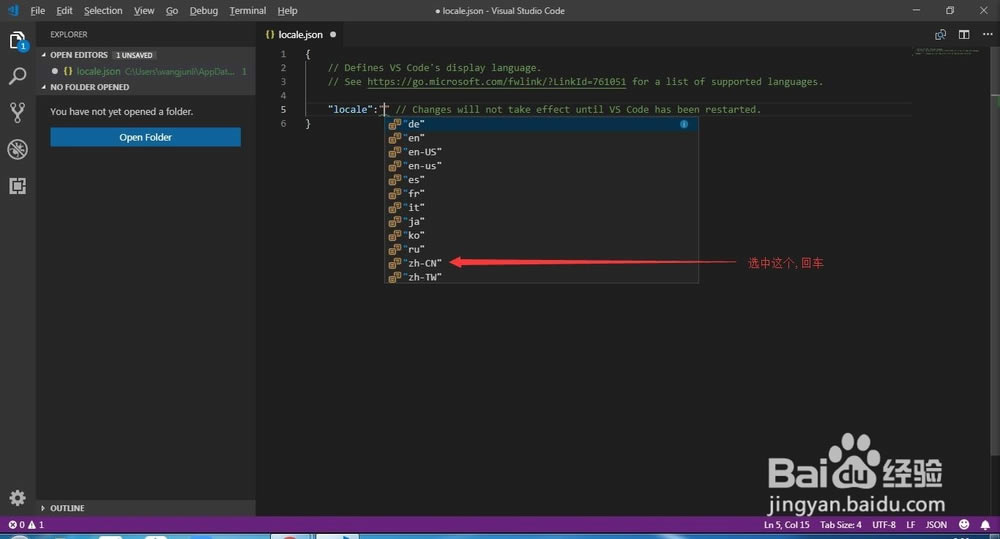This screenshot has height=539, width=1000.
Task: Choose "de" from suggestion list
Action: [541, 124]
